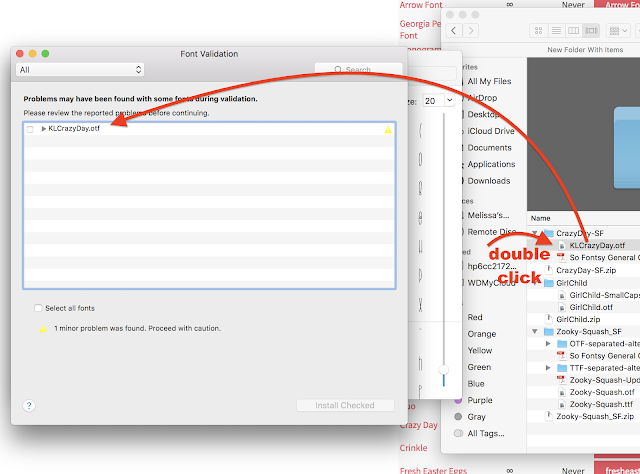Click the Purple tag dot in Finder sidebar

click(458, 400)
